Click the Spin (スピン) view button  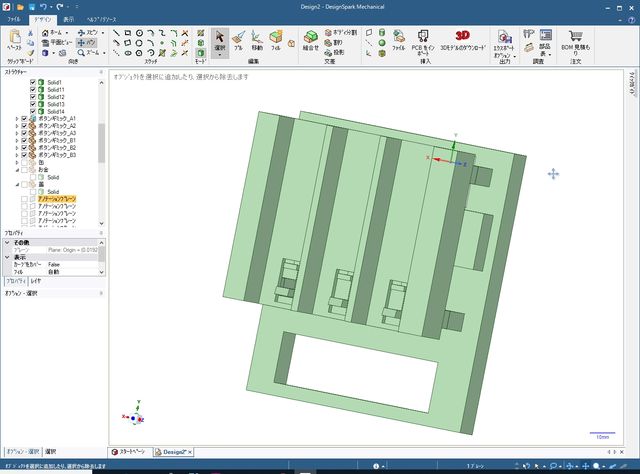[x=91, y=32]
